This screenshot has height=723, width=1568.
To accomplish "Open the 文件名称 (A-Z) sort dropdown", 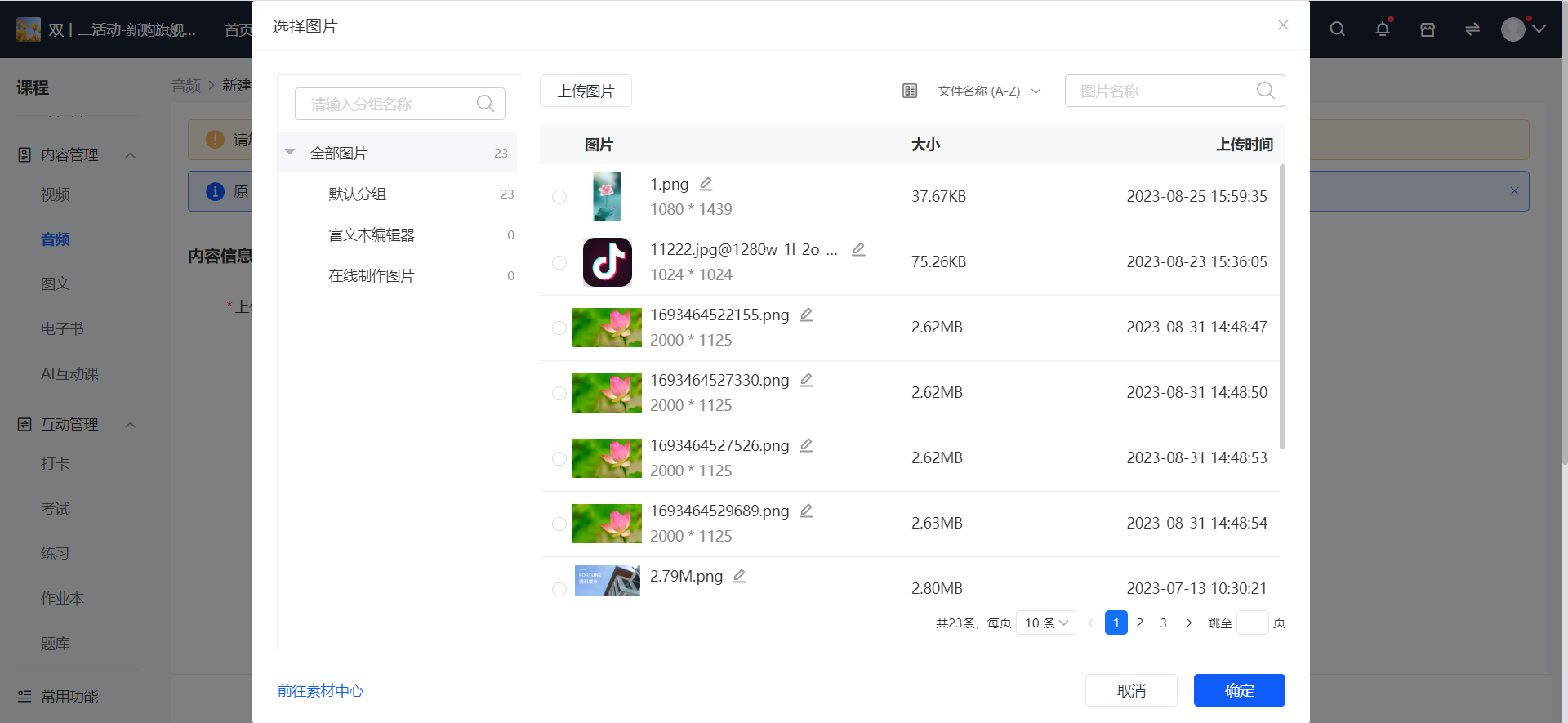I will pyautogui.click(x=989, y=91).
